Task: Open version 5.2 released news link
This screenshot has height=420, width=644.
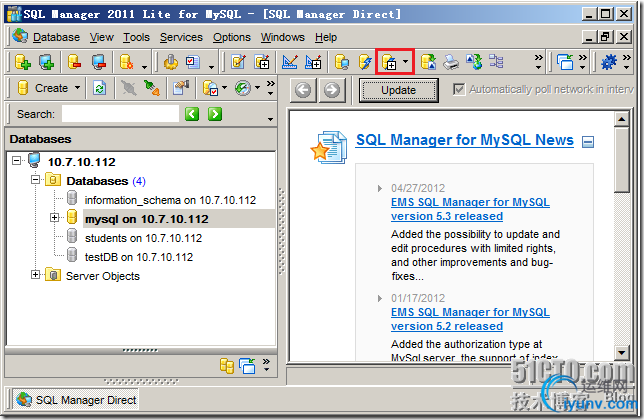Action: coord(470,319)
